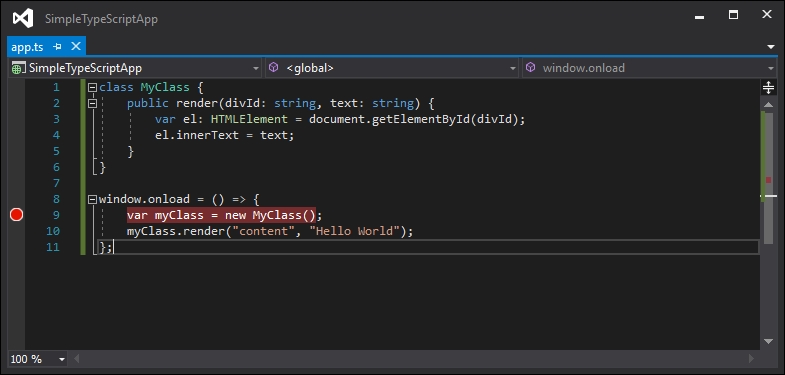Click the project icon beside SimpleTypeScriptApp dropdown
This screenshot has width=785, height=375.
click(18, 69)
